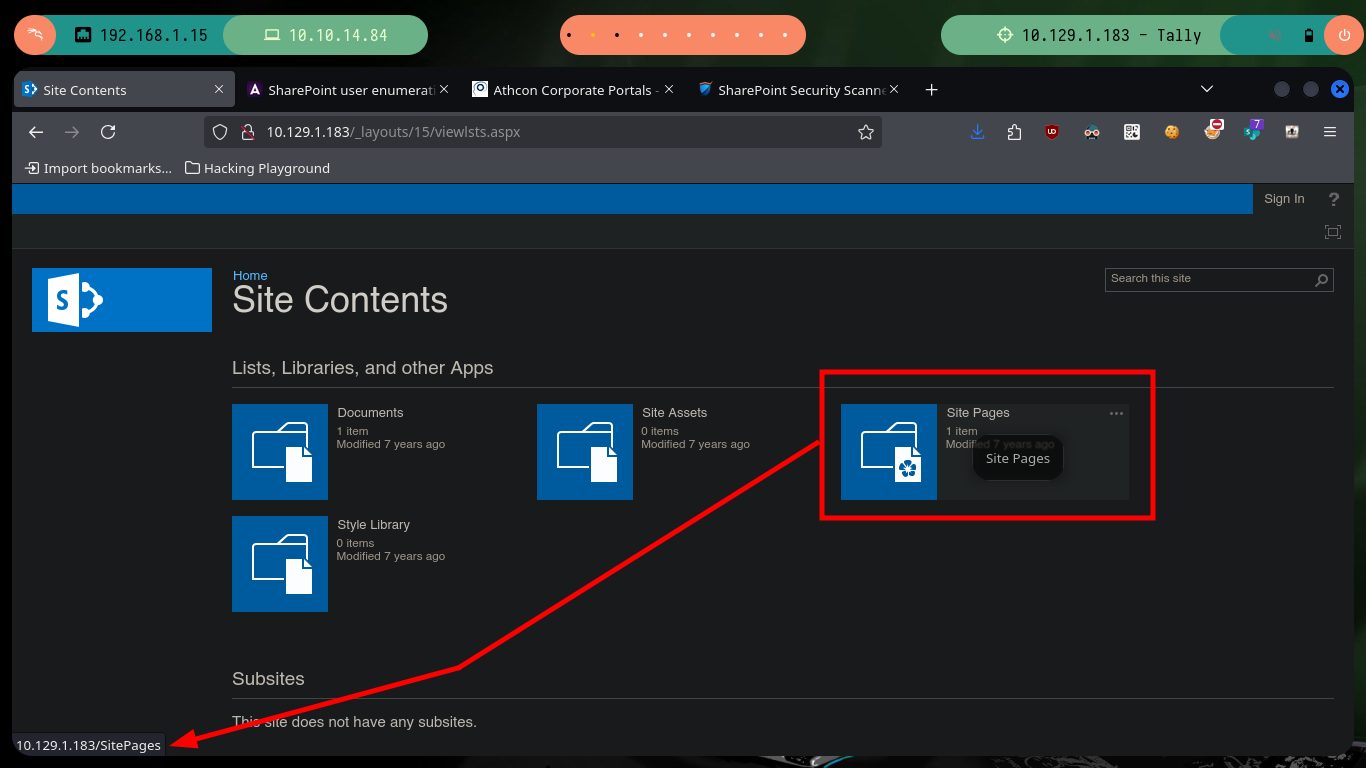Open the extensions puzzle-piece menu

click(x=1014, y=132)
